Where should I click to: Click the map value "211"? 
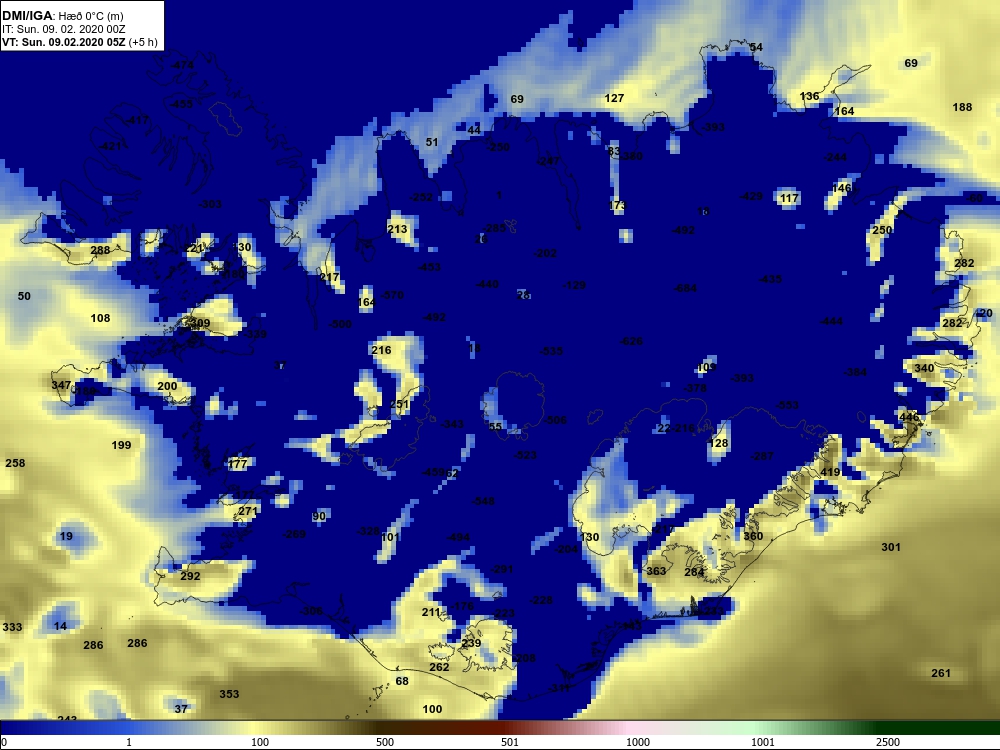pos(431,612)
